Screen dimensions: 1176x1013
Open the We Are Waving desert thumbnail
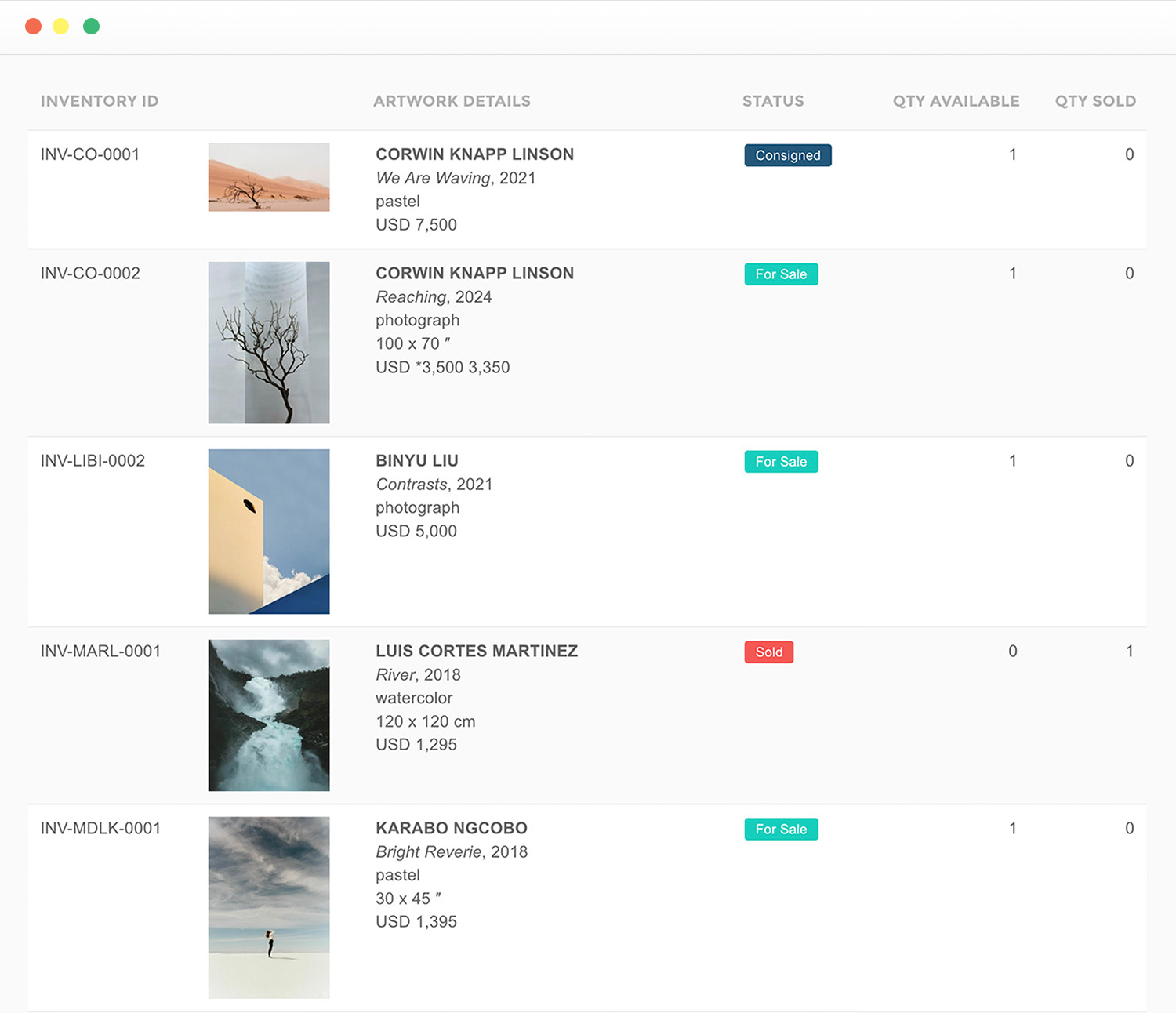coord(269,177)
